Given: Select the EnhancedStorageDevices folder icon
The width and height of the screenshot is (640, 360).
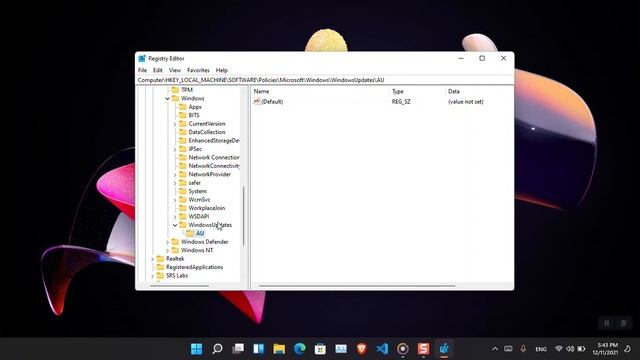Looking at the screenshot, I should click(183, 140).
